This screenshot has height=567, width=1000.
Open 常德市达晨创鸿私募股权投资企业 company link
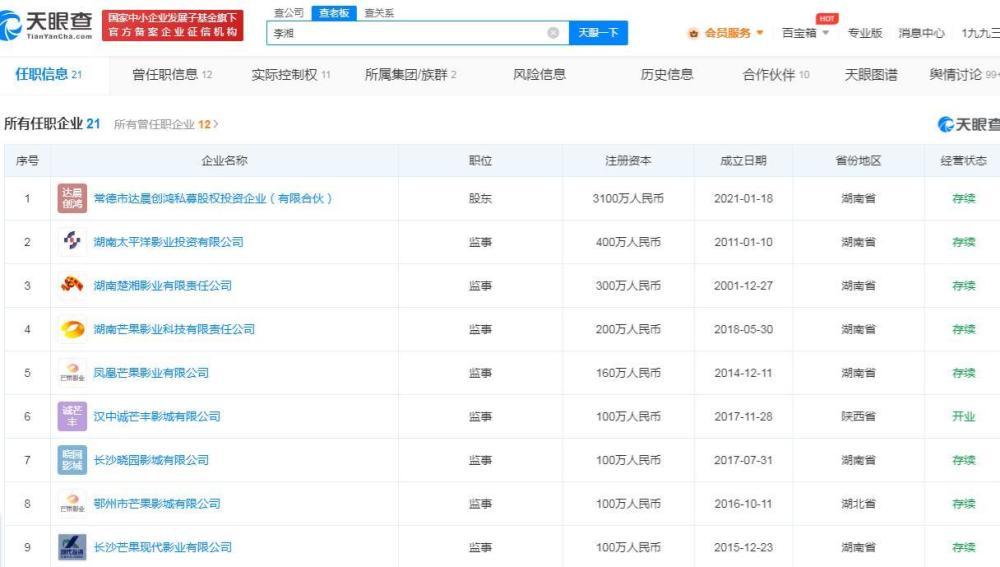coord(213,198)
